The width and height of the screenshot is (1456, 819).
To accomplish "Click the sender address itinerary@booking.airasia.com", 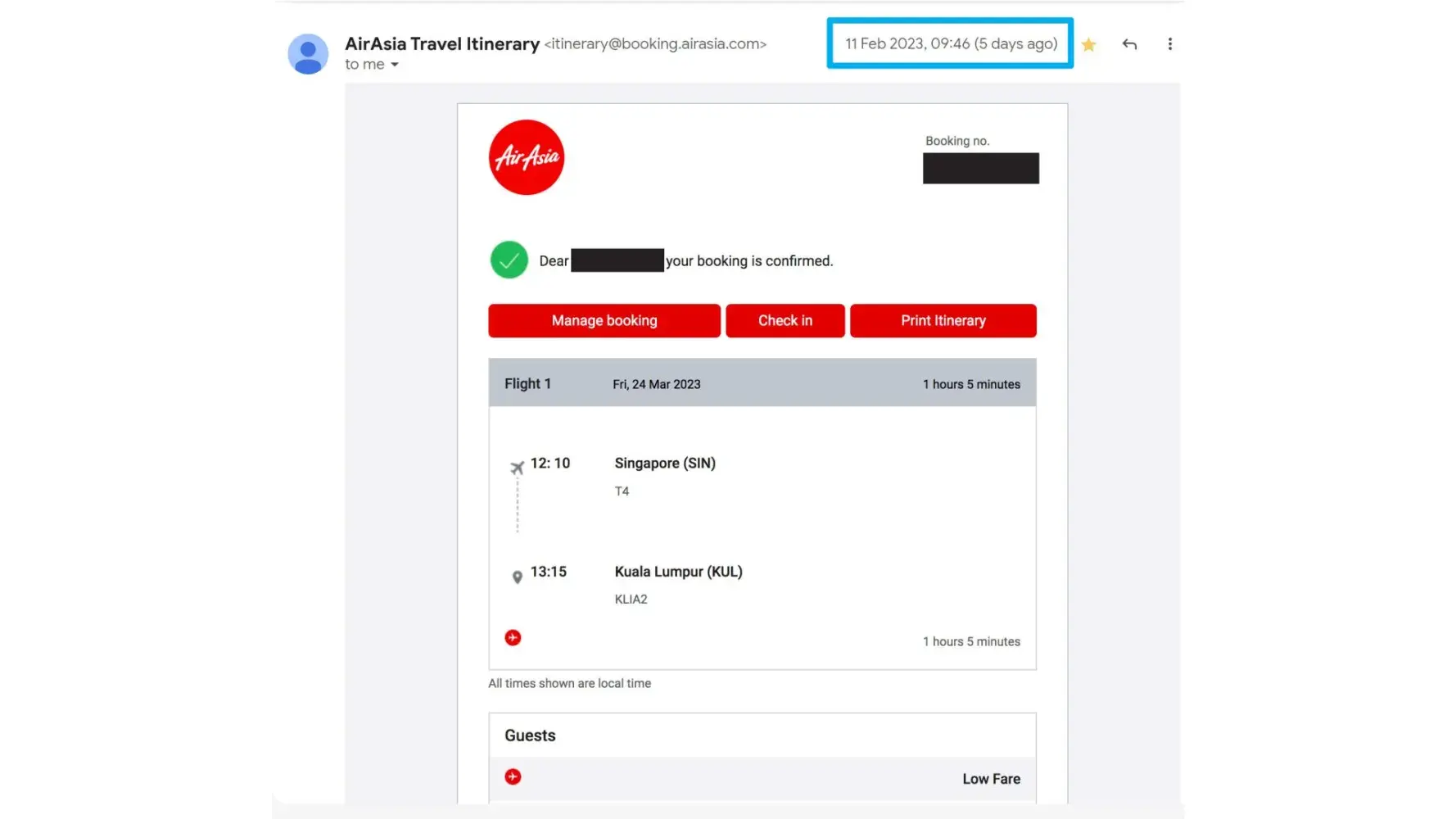I will pos(656,44).
